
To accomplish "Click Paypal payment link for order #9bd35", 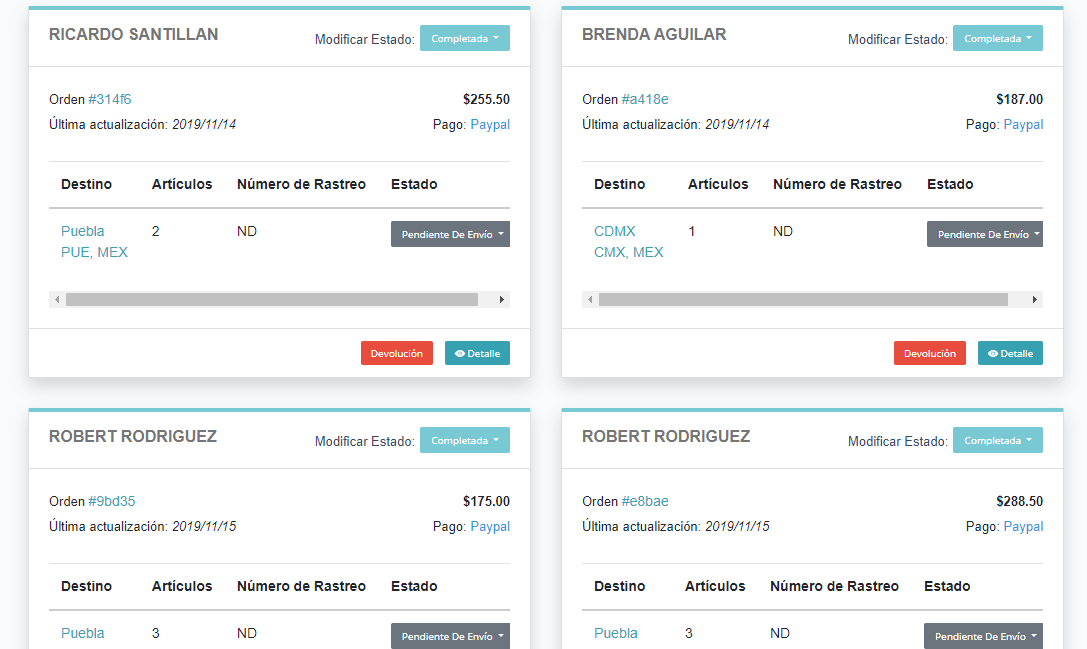I will (x=490, y=526).
